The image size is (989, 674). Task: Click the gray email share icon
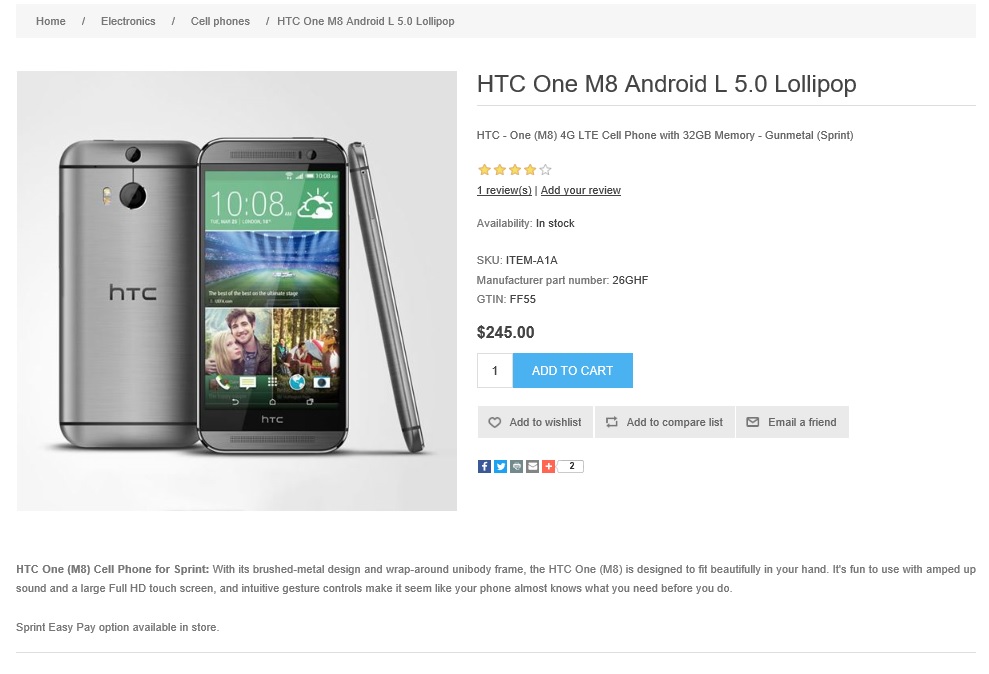tap(532, 467)
